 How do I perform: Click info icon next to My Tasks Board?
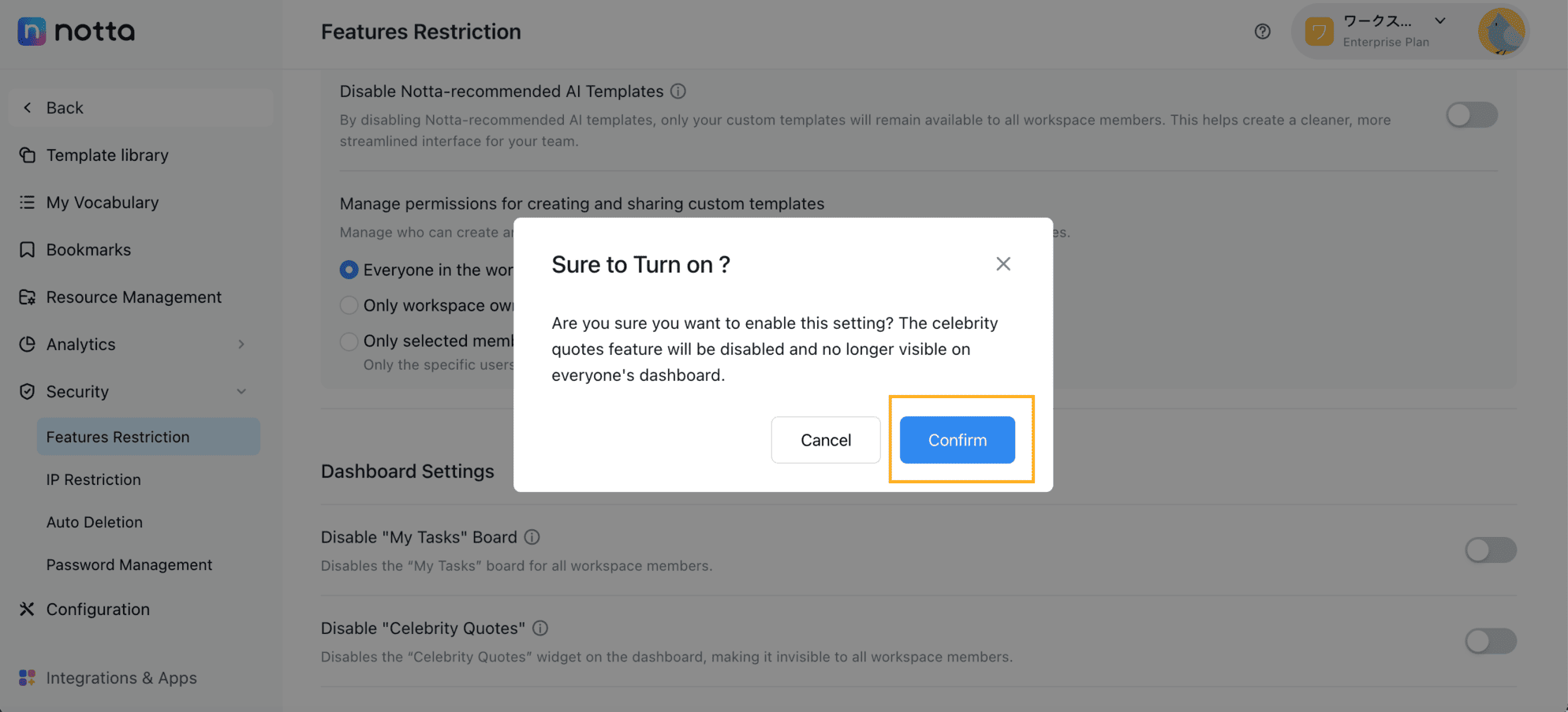pos(532,537)
